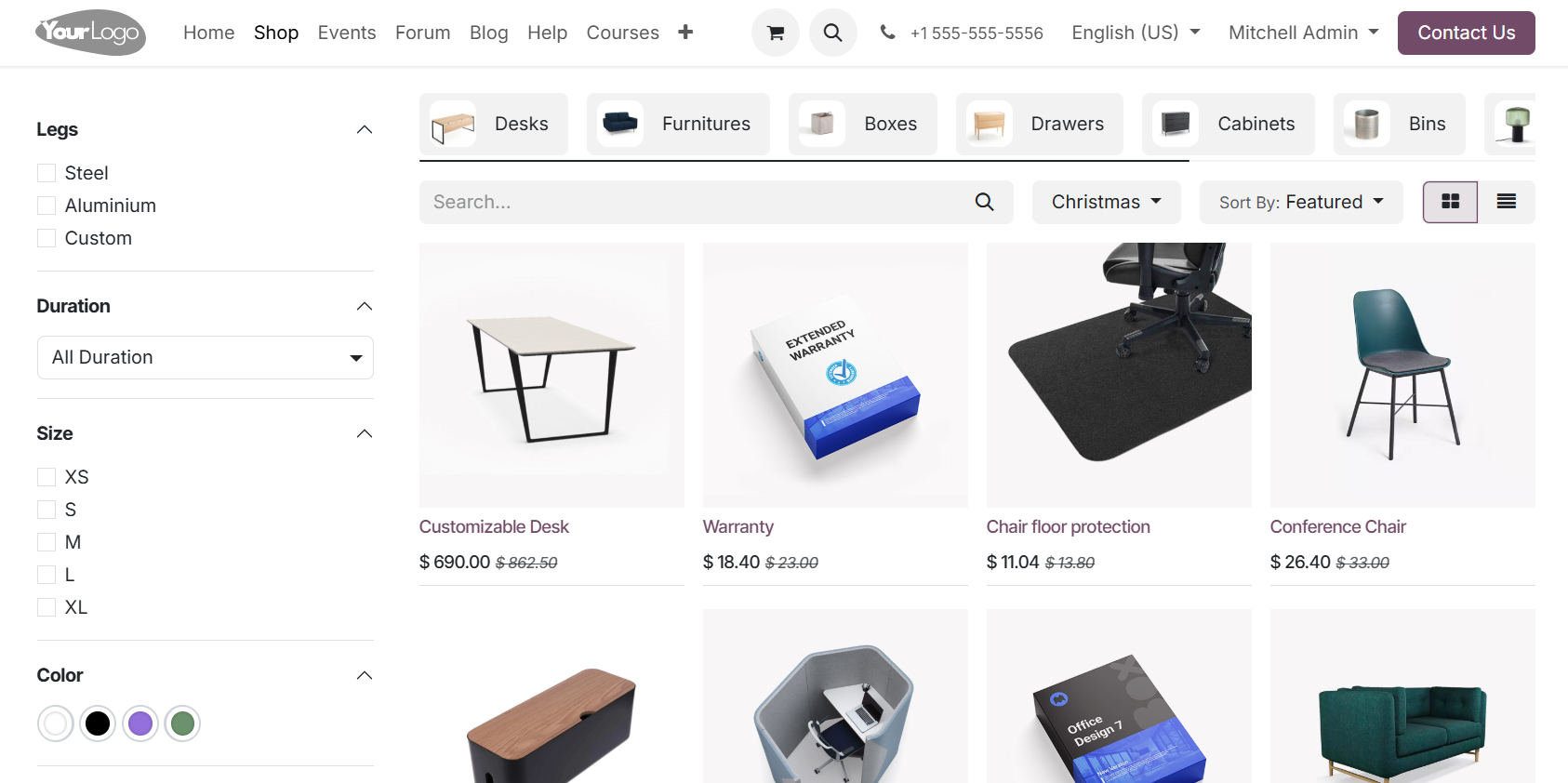Click the plus icon after Courses

coord(685,32)
